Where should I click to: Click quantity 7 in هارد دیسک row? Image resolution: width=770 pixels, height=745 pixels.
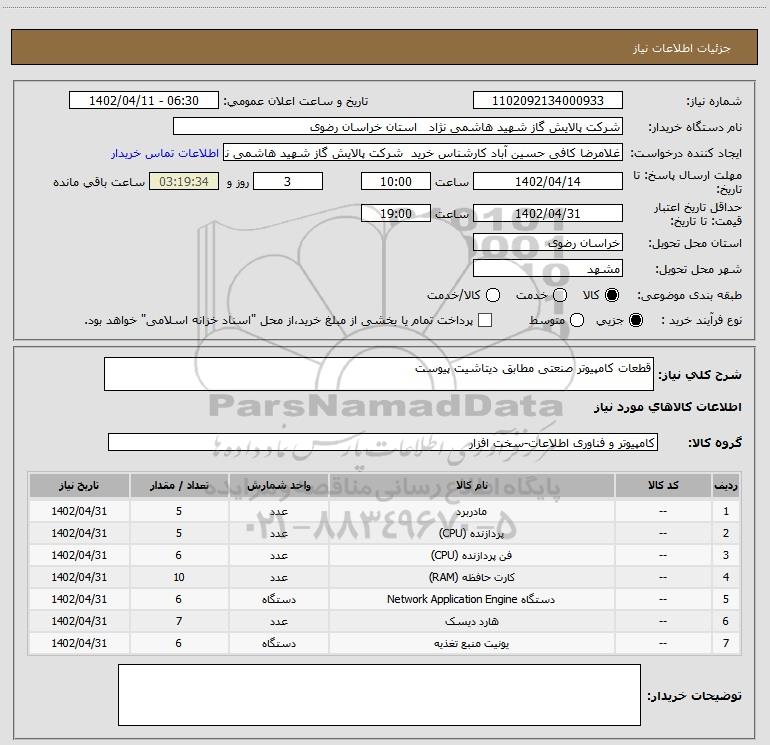tap(179, 621)
